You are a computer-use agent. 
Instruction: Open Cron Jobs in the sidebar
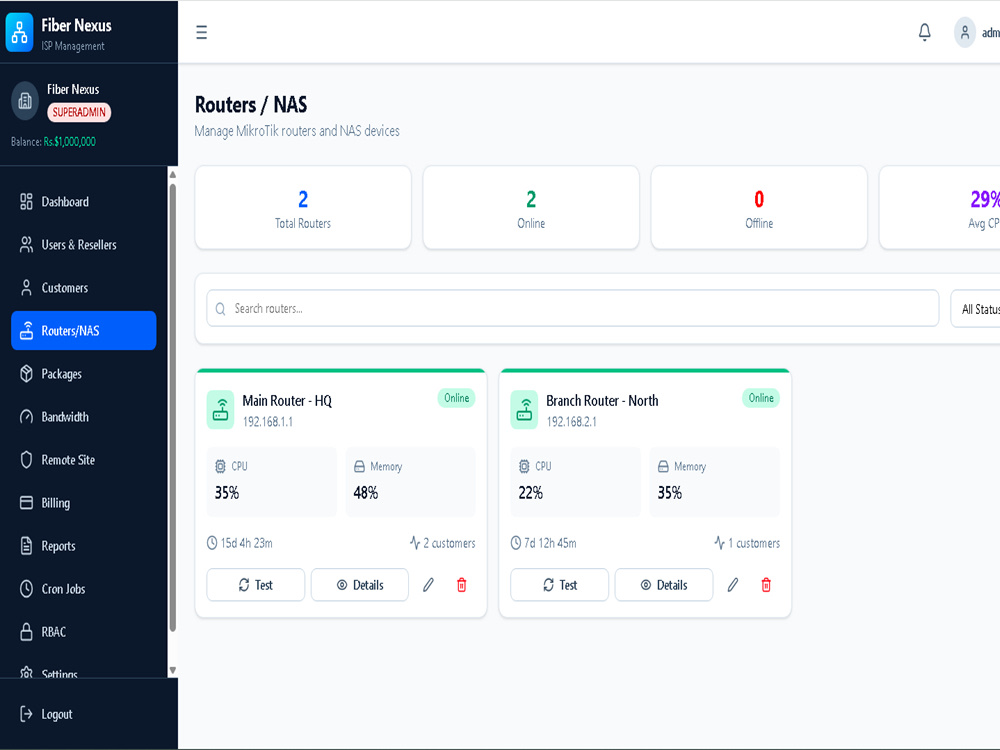(84, 589)
